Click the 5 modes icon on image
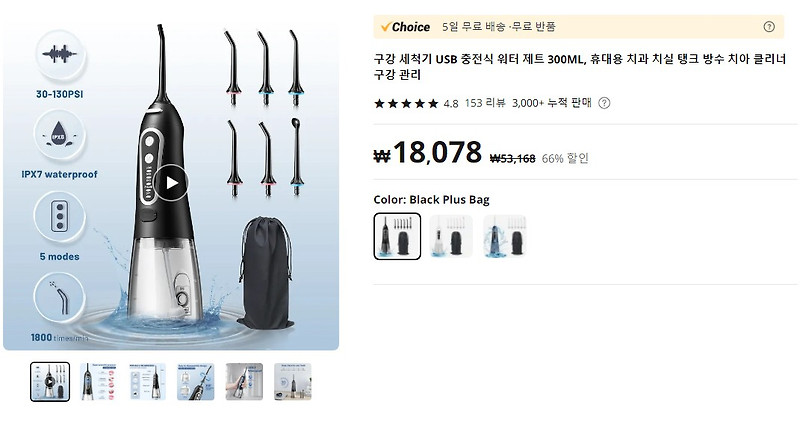The width and height of the screenshot is (800, 425). pos(60,217)
